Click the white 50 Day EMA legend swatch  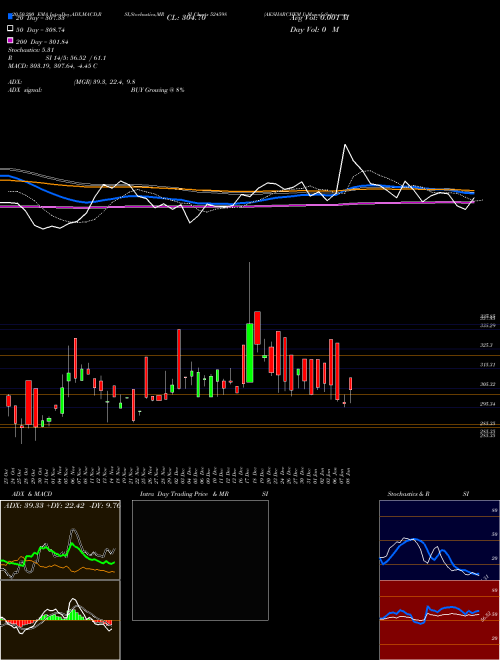pyautogui.click(x=10, y=29)
